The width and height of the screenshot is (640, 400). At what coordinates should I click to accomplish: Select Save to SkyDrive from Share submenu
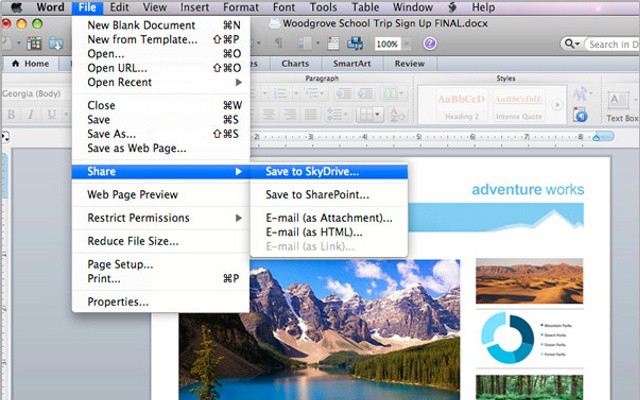(312, 172)
